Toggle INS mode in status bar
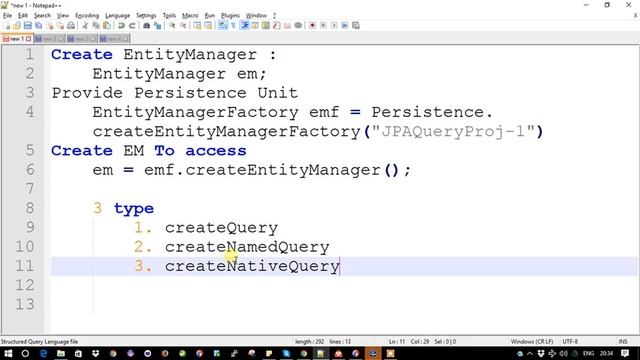Screen dimensions: 640x360 [623, 342]
